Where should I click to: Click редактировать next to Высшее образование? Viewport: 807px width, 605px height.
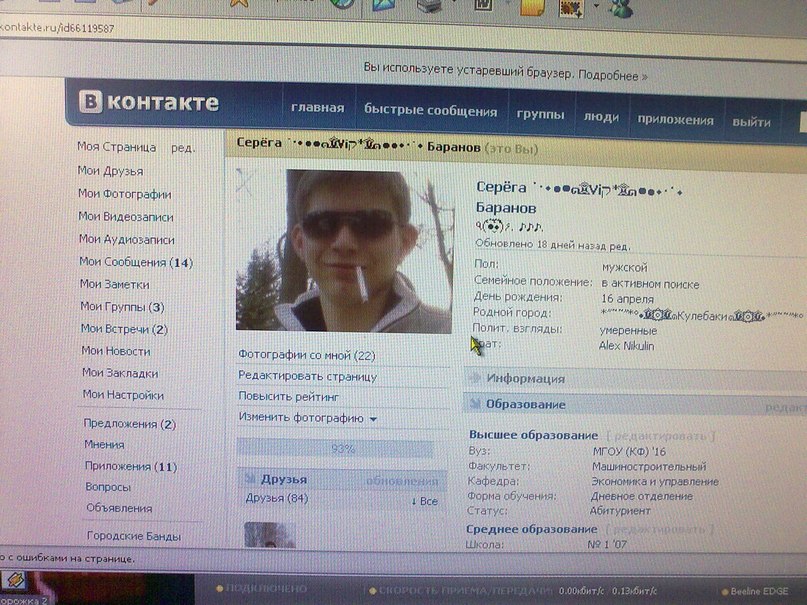(x=661, y=436)
